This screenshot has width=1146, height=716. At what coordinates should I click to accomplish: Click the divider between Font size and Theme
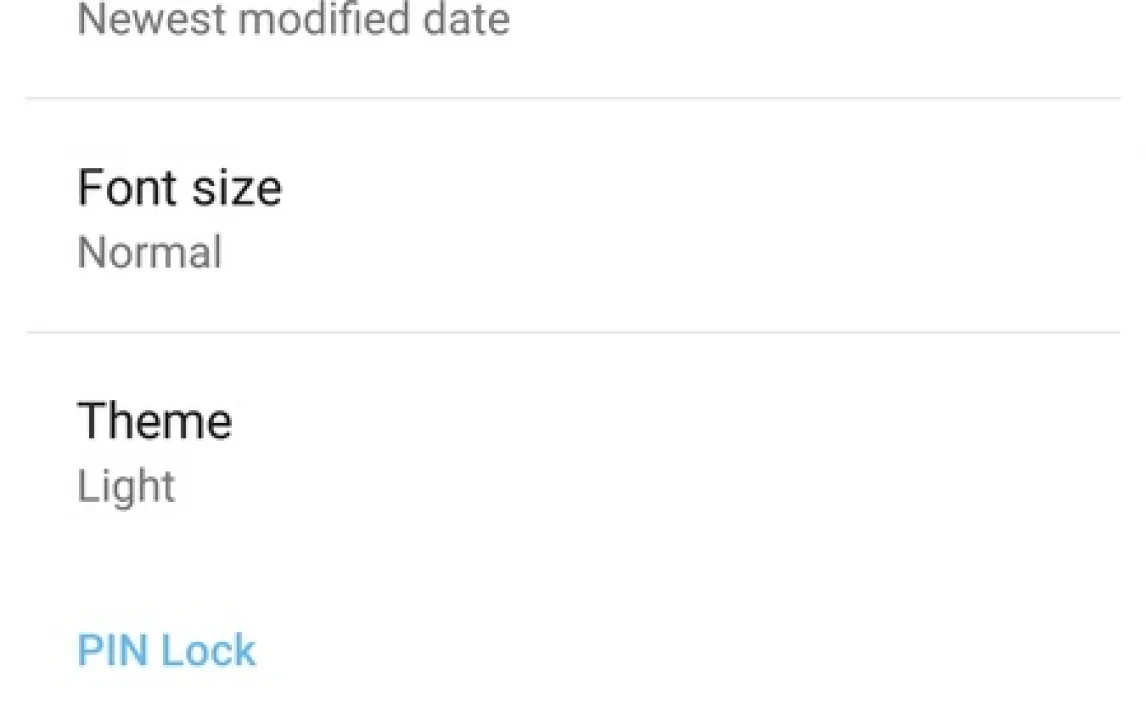pyautogui.click(x=572, y=332)
